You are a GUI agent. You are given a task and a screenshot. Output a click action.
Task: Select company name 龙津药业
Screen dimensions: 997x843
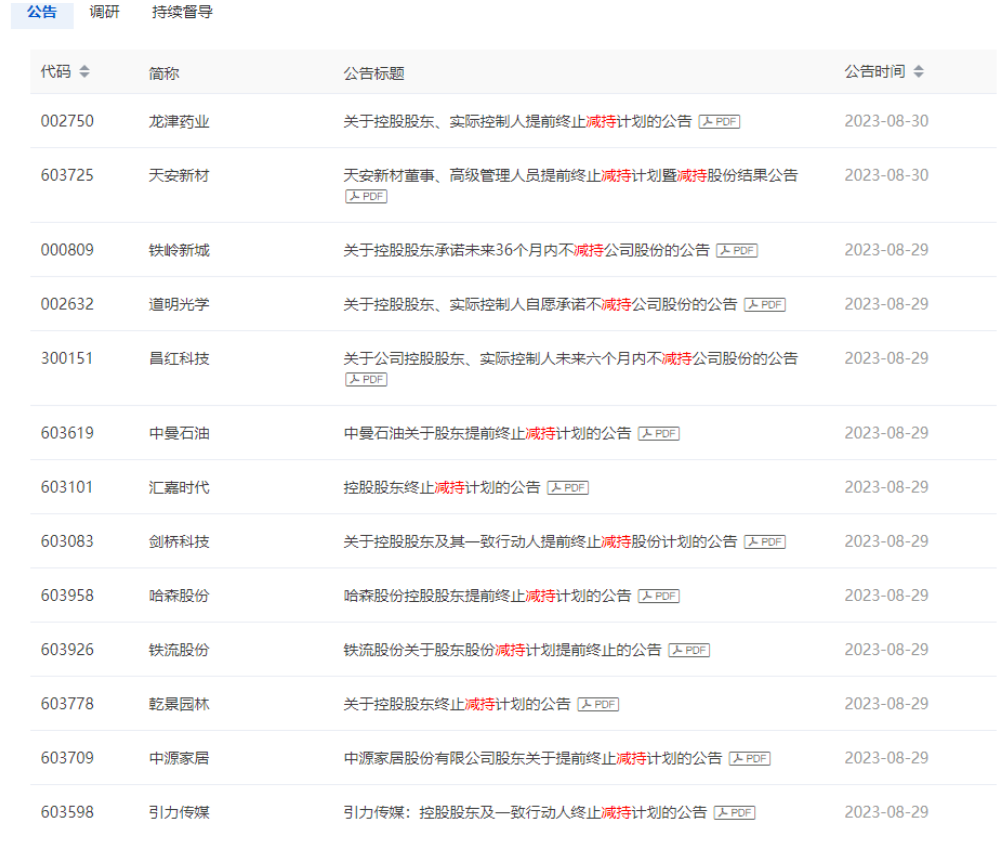coord(179,121)
